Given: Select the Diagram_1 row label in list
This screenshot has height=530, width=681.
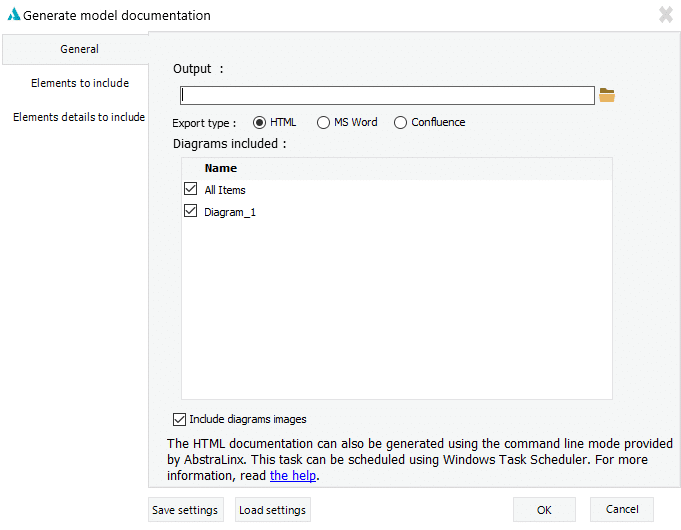Looking at the screenshot, I should tap(230, 212).
